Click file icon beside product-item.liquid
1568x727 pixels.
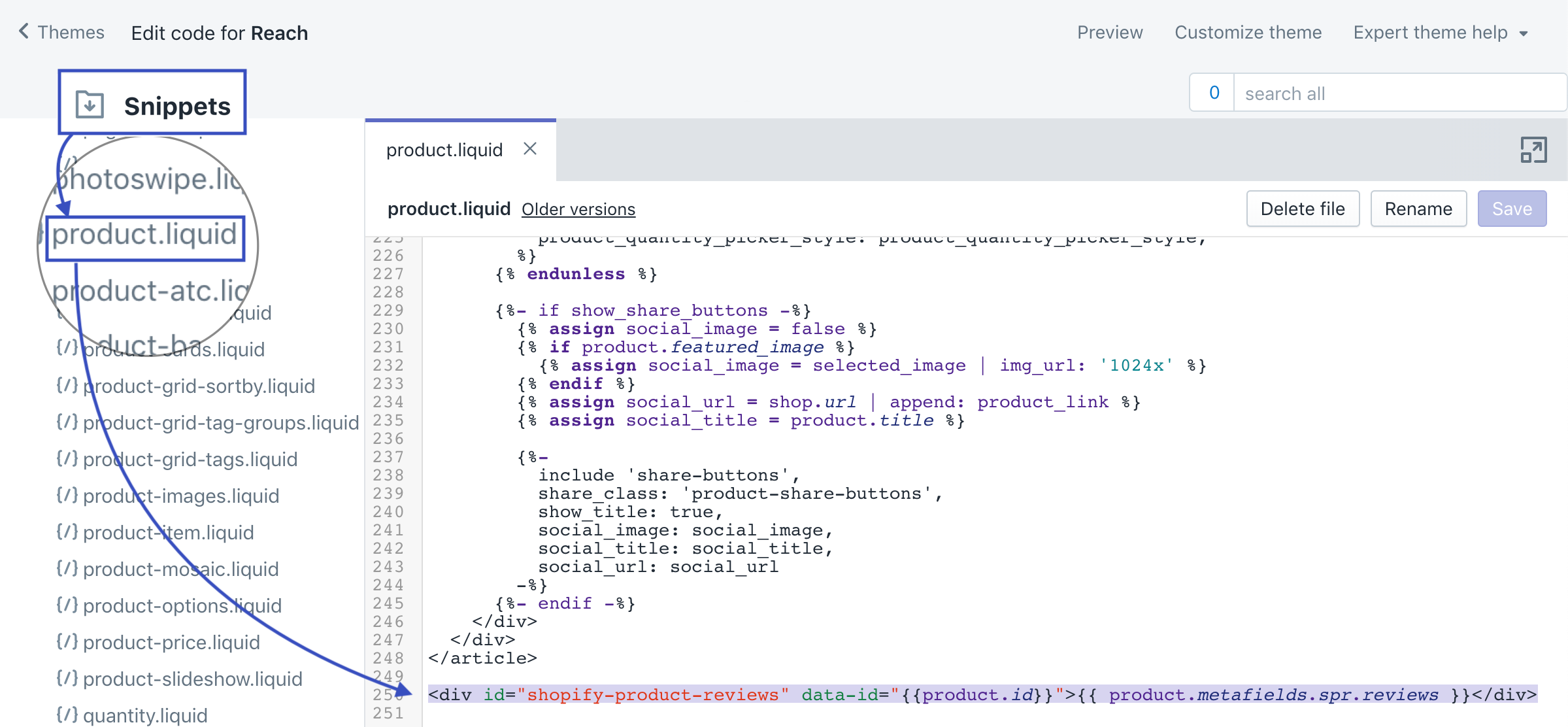[x=67, y=532]
